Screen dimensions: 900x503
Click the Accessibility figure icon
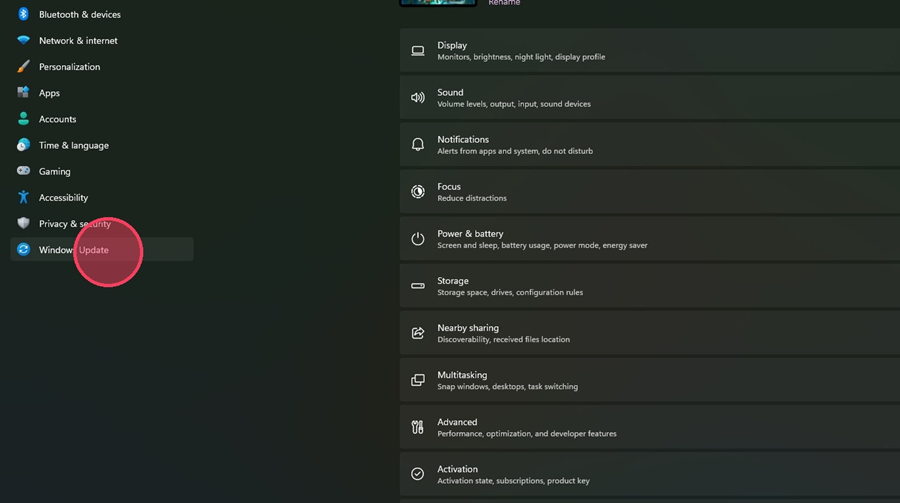click(23, 197)
